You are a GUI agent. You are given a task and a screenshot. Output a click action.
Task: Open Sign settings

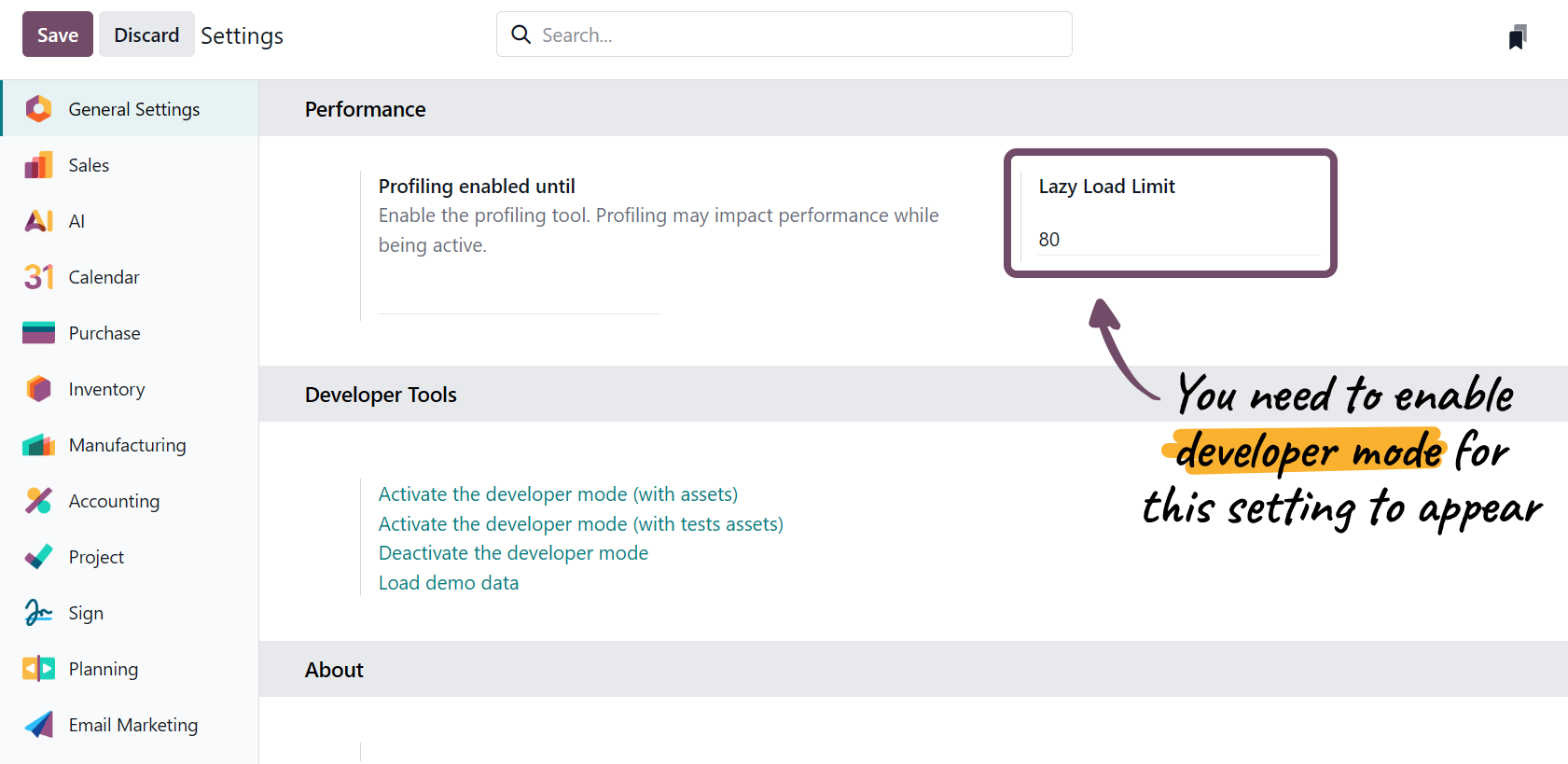[x=130, y=612]
